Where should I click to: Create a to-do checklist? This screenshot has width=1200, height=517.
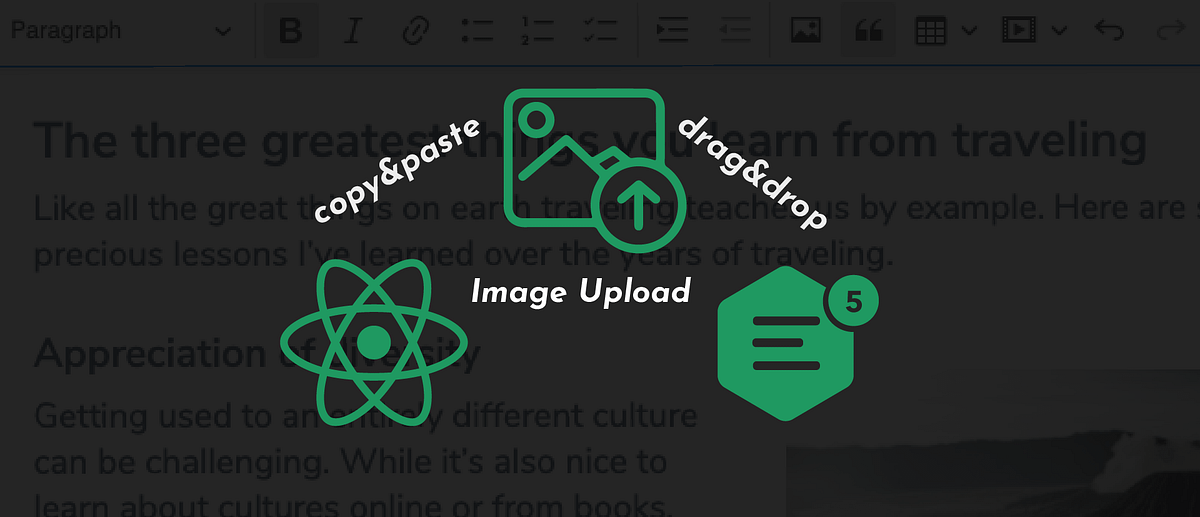coord(601,31)
